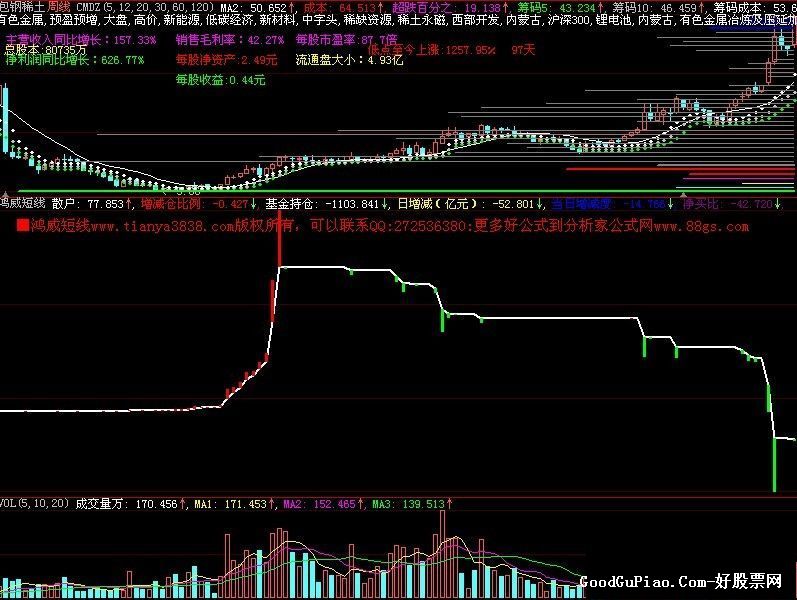Click the 筹码10: 46.459 value
Viewport: 797px width, 600px height.
658,8
